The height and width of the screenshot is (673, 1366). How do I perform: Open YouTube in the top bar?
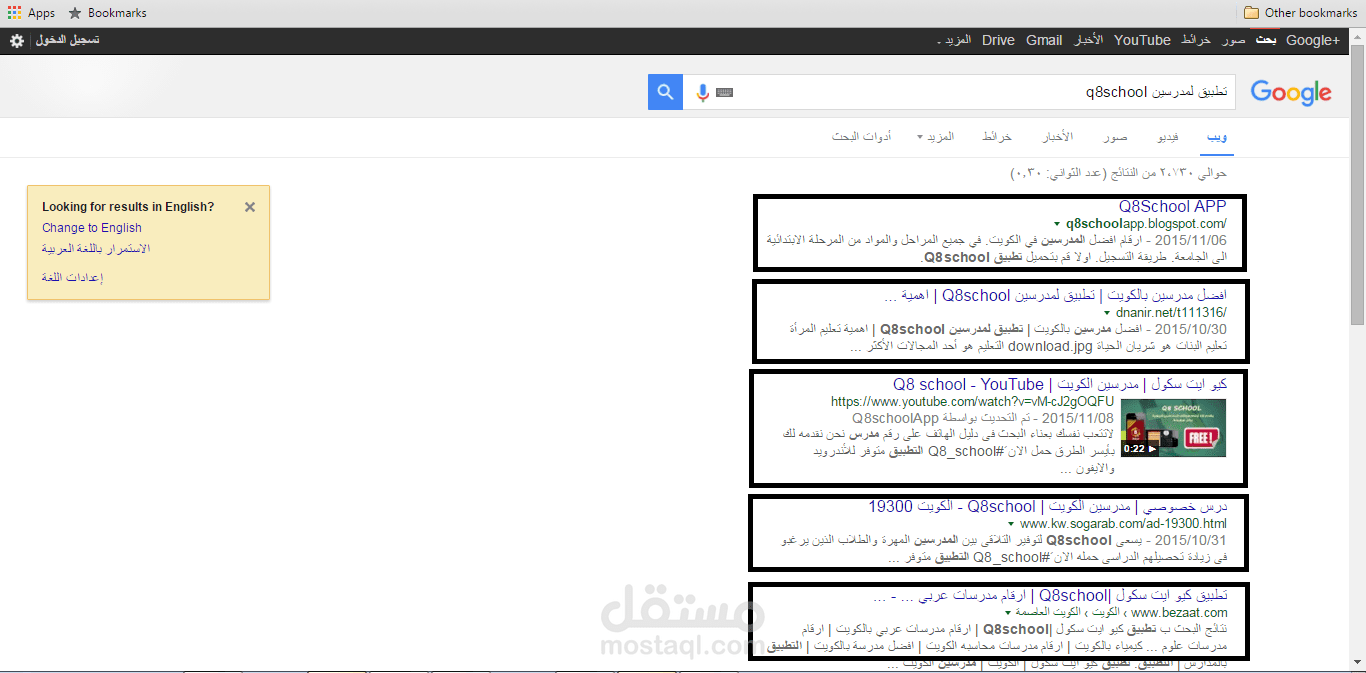[1142, 40]
